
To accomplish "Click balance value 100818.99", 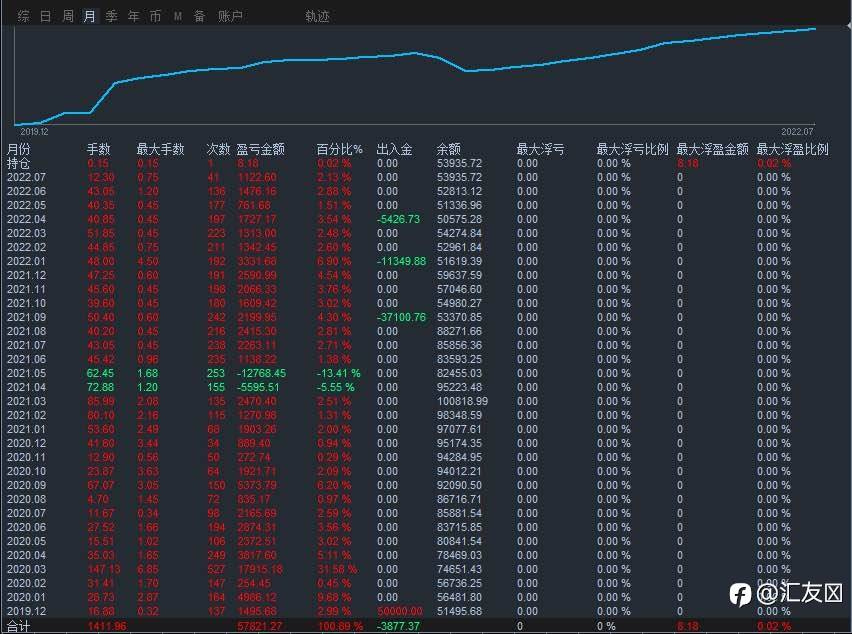I will point(462,401).
